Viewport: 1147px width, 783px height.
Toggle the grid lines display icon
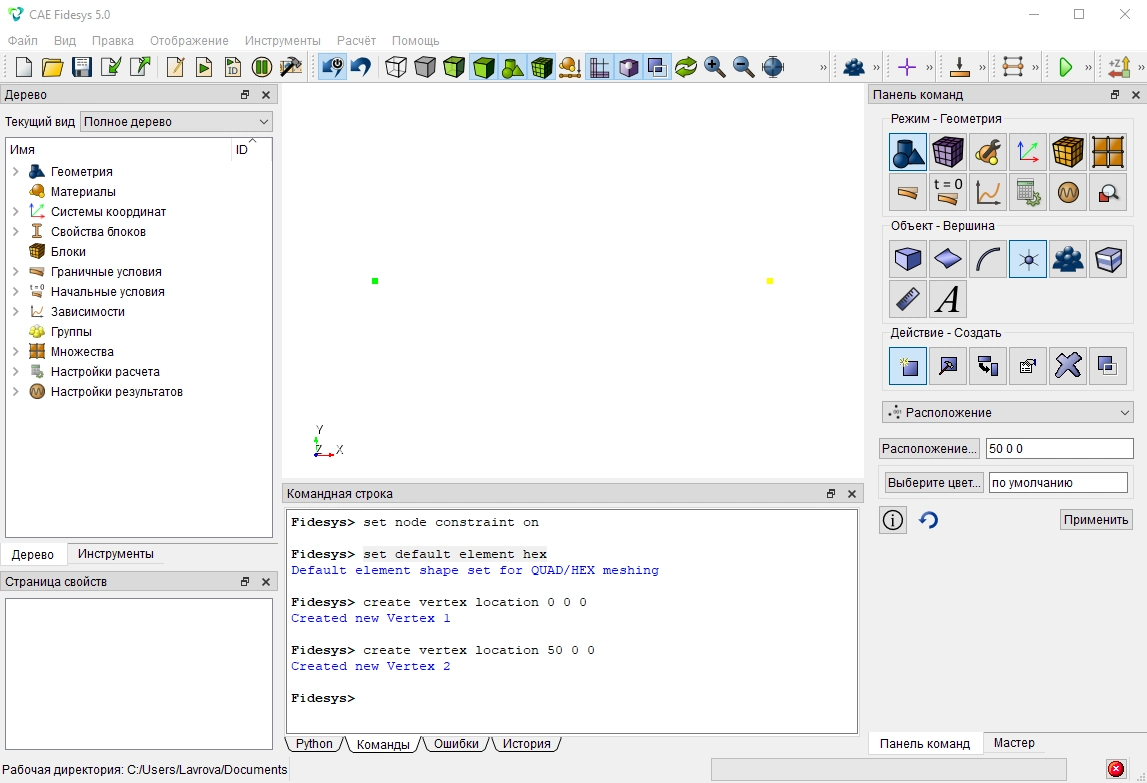tap(599, 67)
